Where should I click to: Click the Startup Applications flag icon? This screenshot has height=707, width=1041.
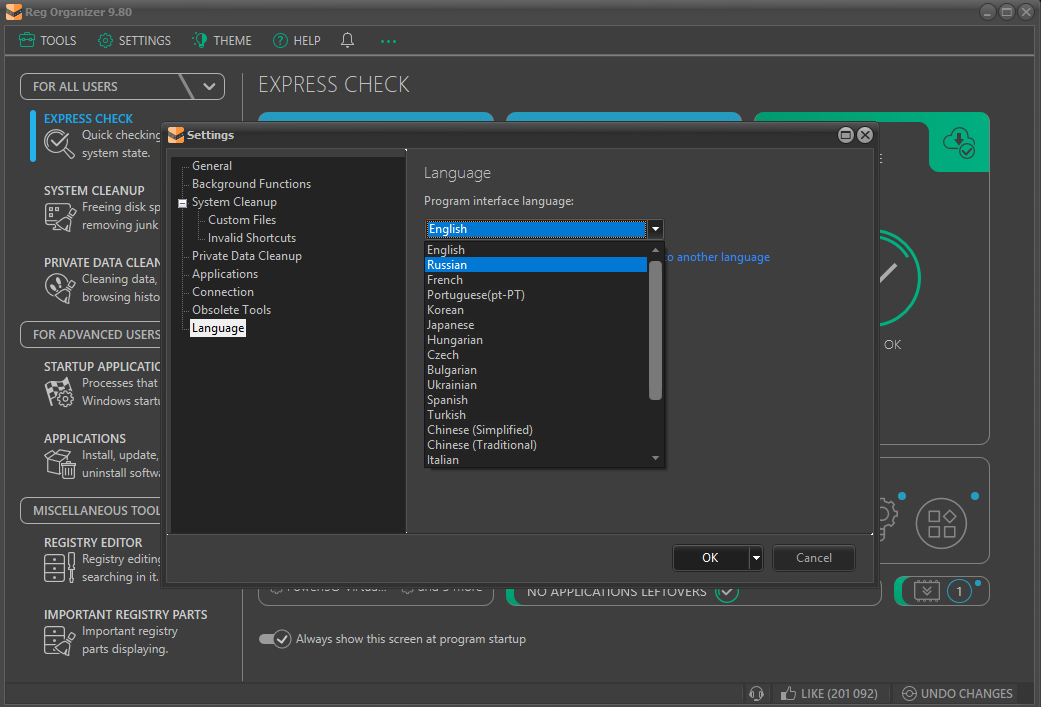pos(60,392)
